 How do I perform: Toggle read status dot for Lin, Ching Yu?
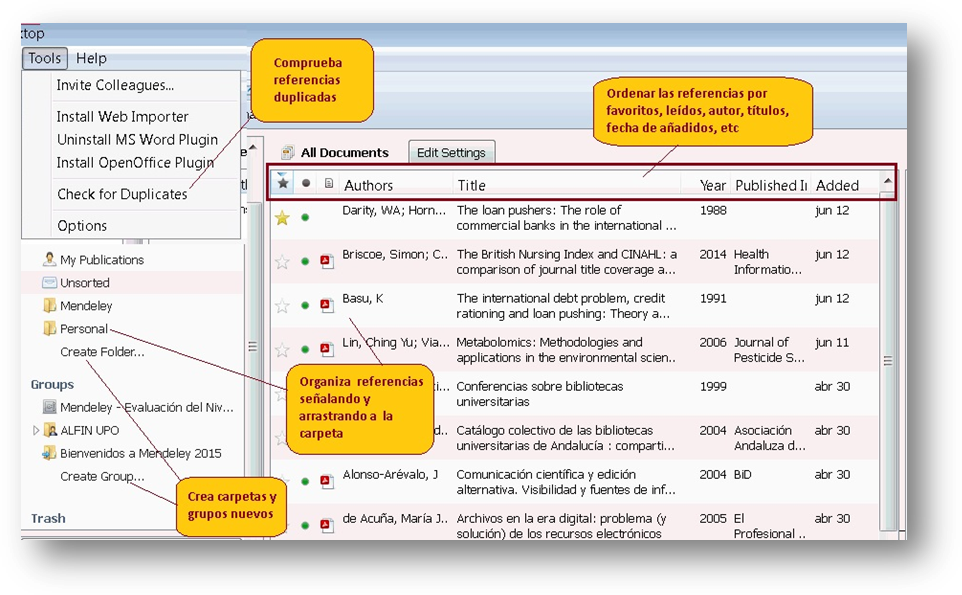[x=305, y=349]
